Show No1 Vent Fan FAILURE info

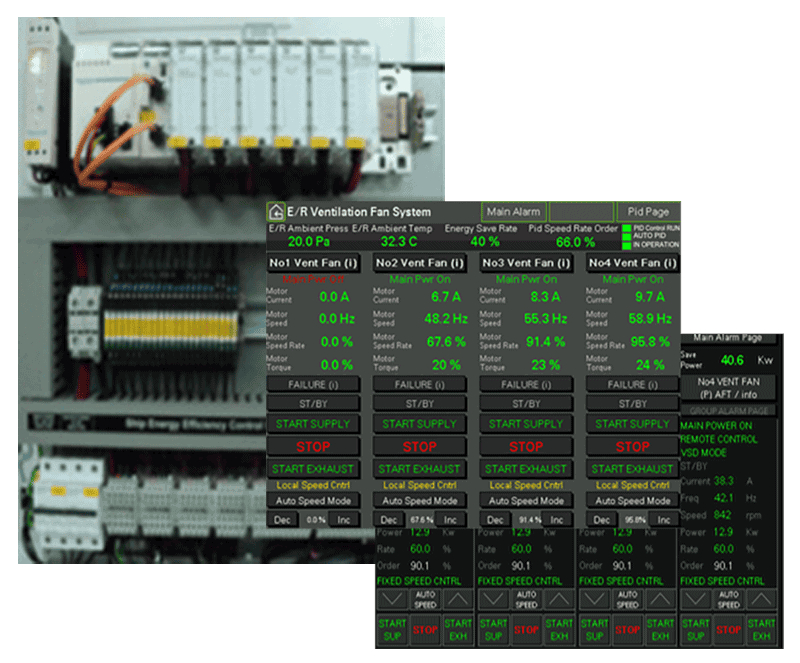click(x=313, y=384)
